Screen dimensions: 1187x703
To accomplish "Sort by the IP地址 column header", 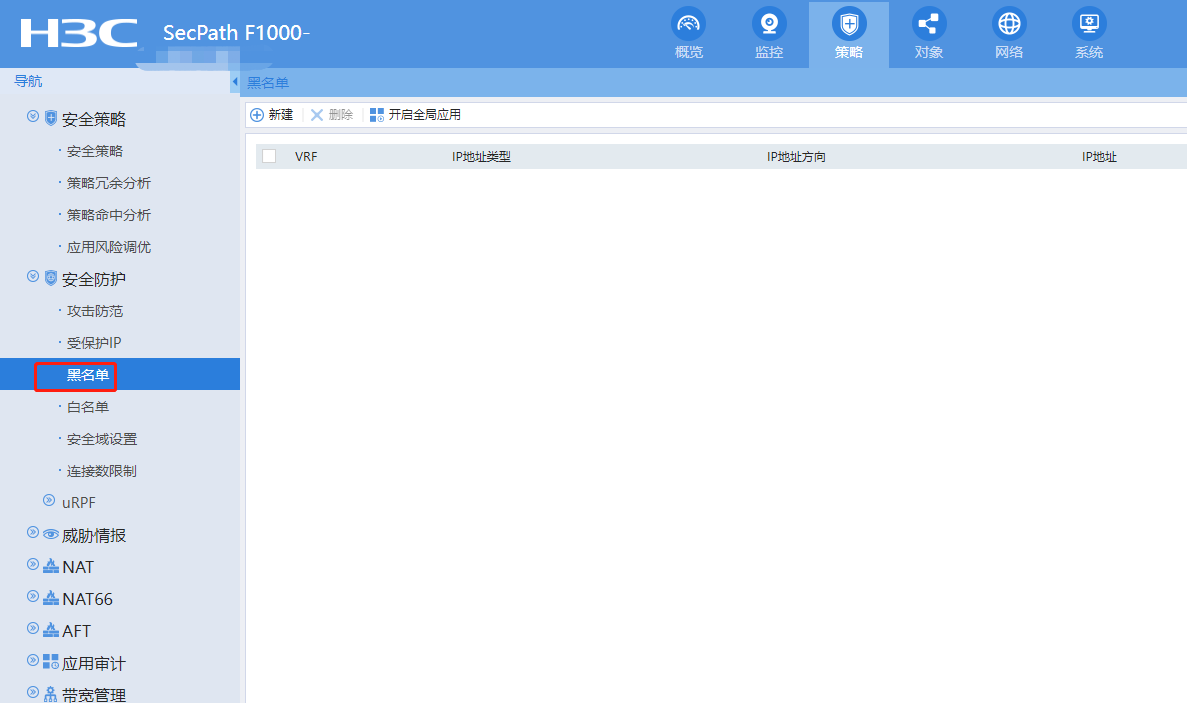I will pyautogui.click(x=1099, y=157).
